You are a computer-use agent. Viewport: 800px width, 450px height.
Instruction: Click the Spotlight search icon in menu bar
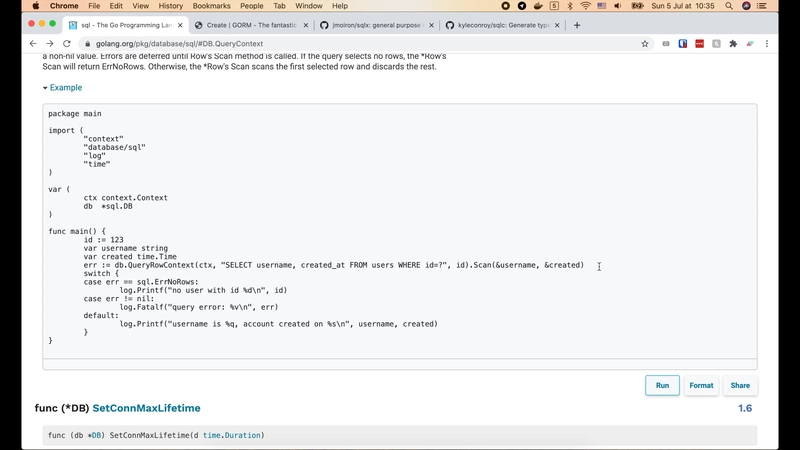728,6
